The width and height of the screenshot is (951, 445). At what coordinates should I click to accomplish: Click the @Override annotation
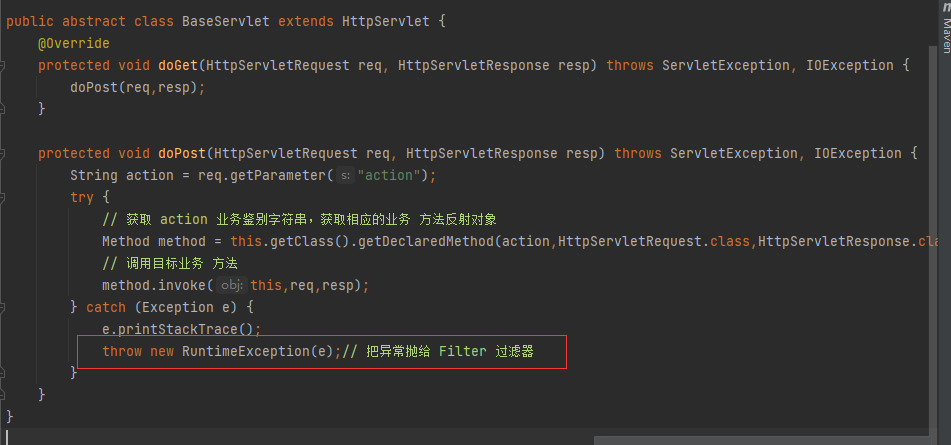(73, 44)
